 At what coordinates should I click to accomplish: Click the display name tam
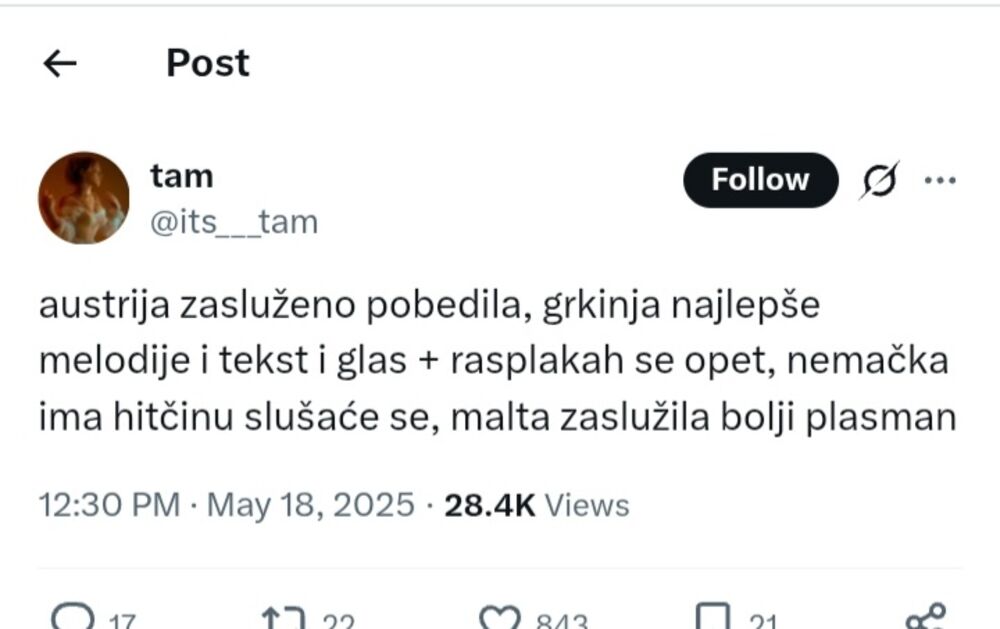181,175
